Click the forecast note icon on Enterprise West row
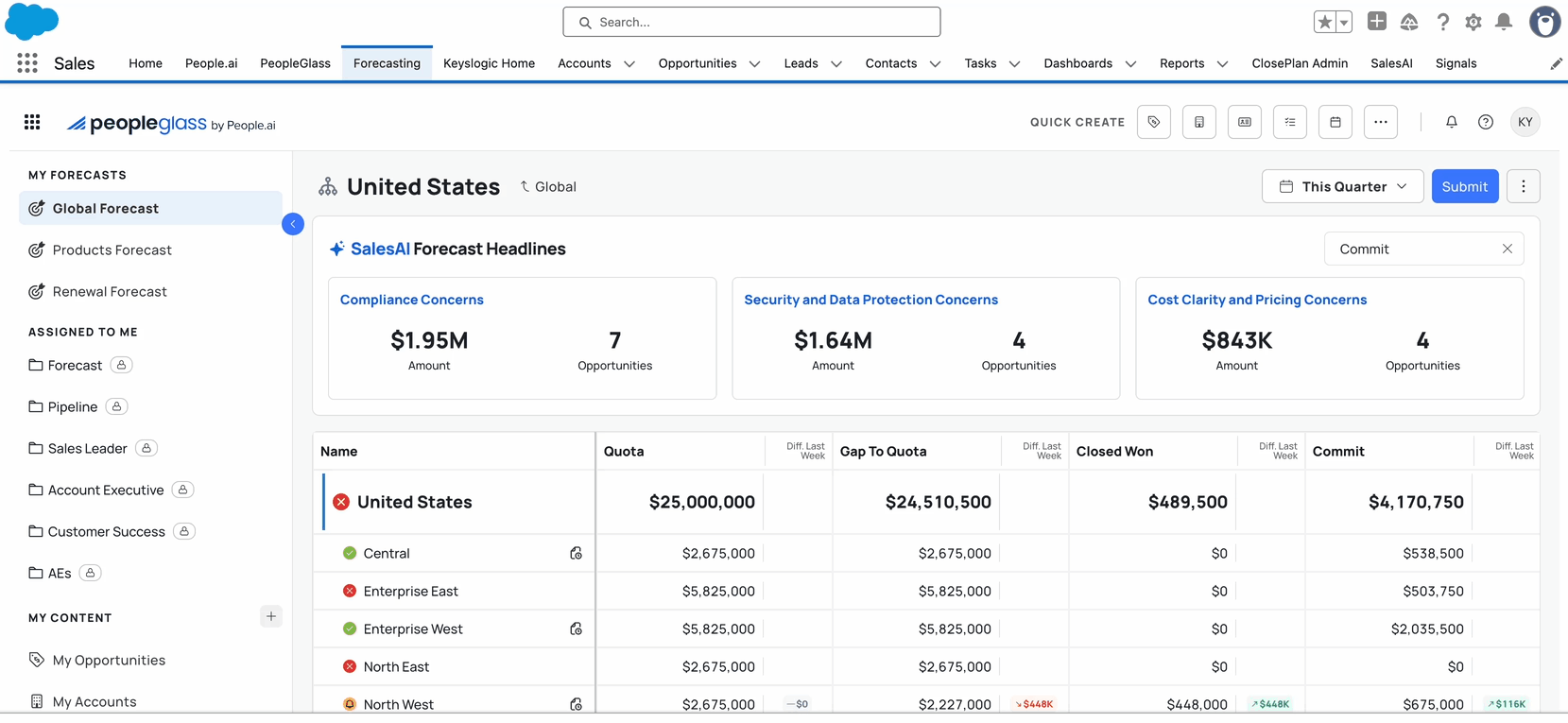 tap(576, 628)
